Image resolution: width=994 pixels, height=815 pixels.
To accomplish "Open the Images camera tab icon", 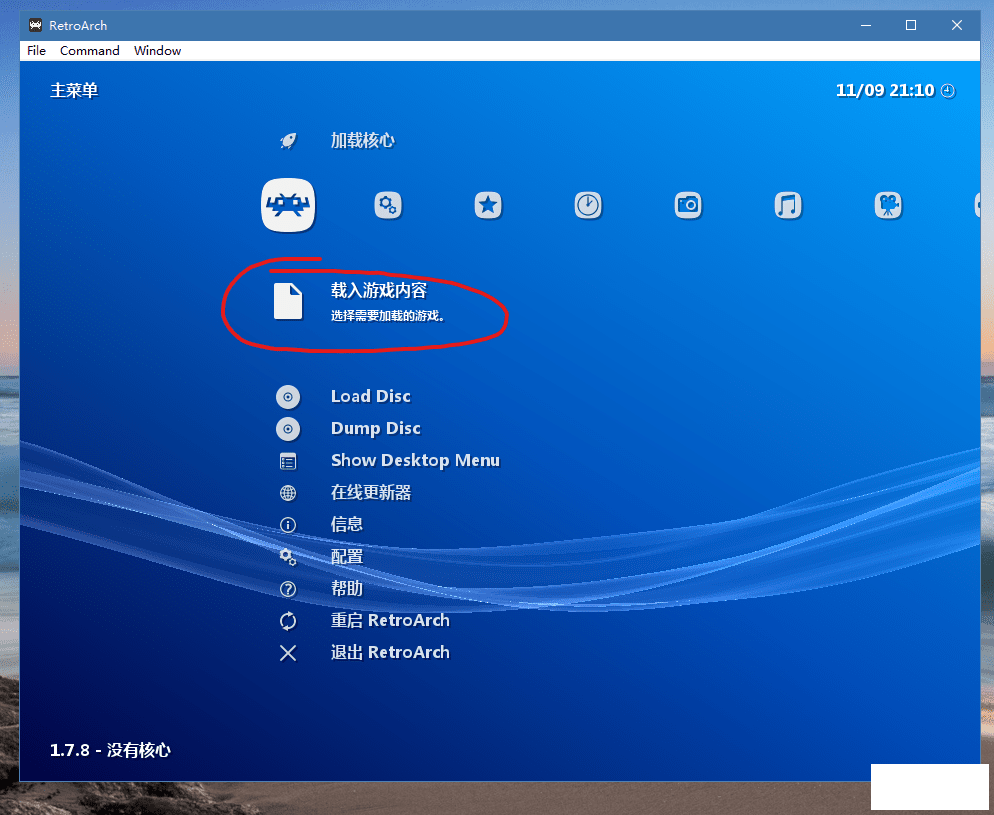I will coord(688,205).
